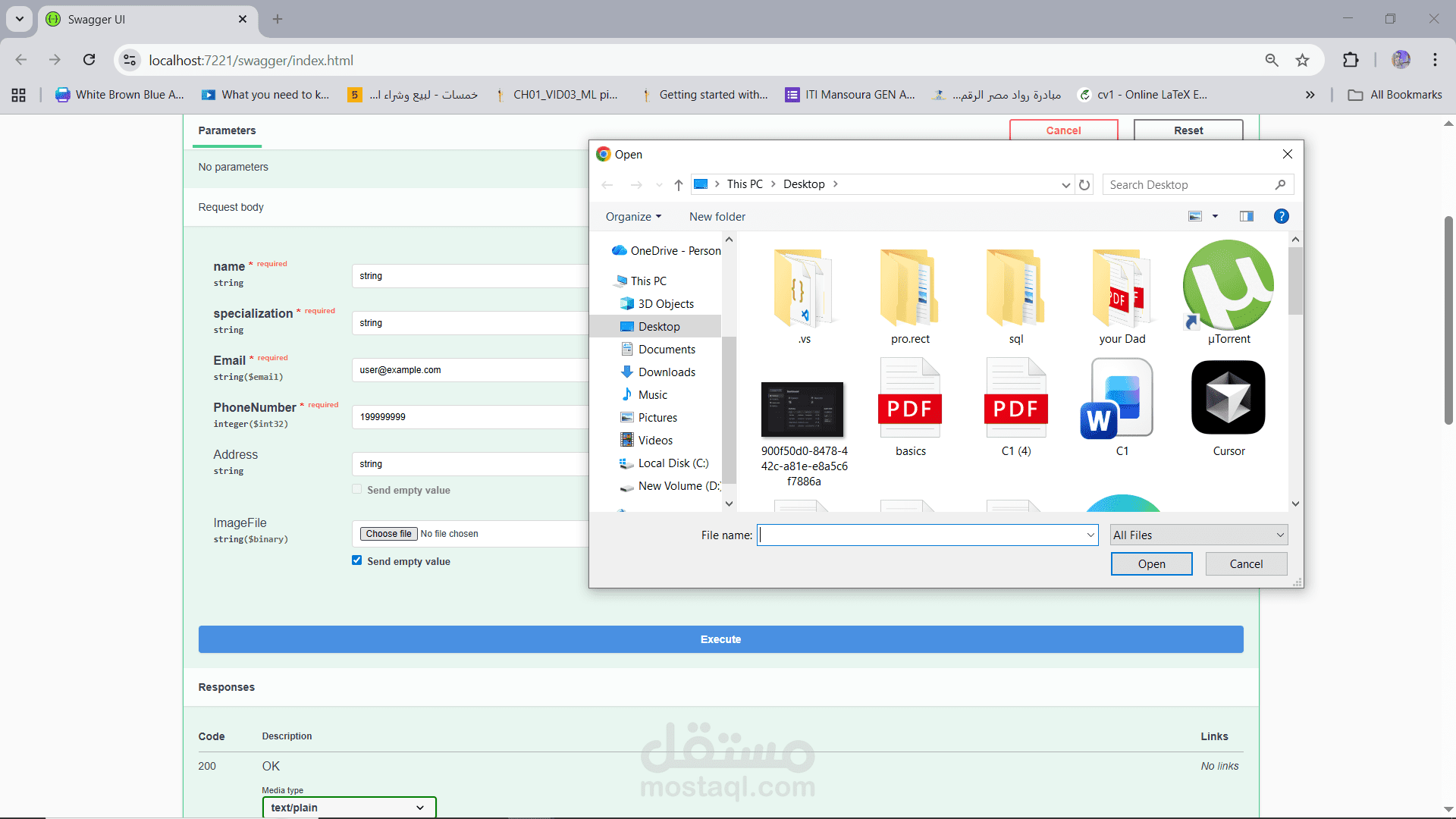Open recent locations dropdown arrow
1456x819 pixels.
(x=659, y=184)
